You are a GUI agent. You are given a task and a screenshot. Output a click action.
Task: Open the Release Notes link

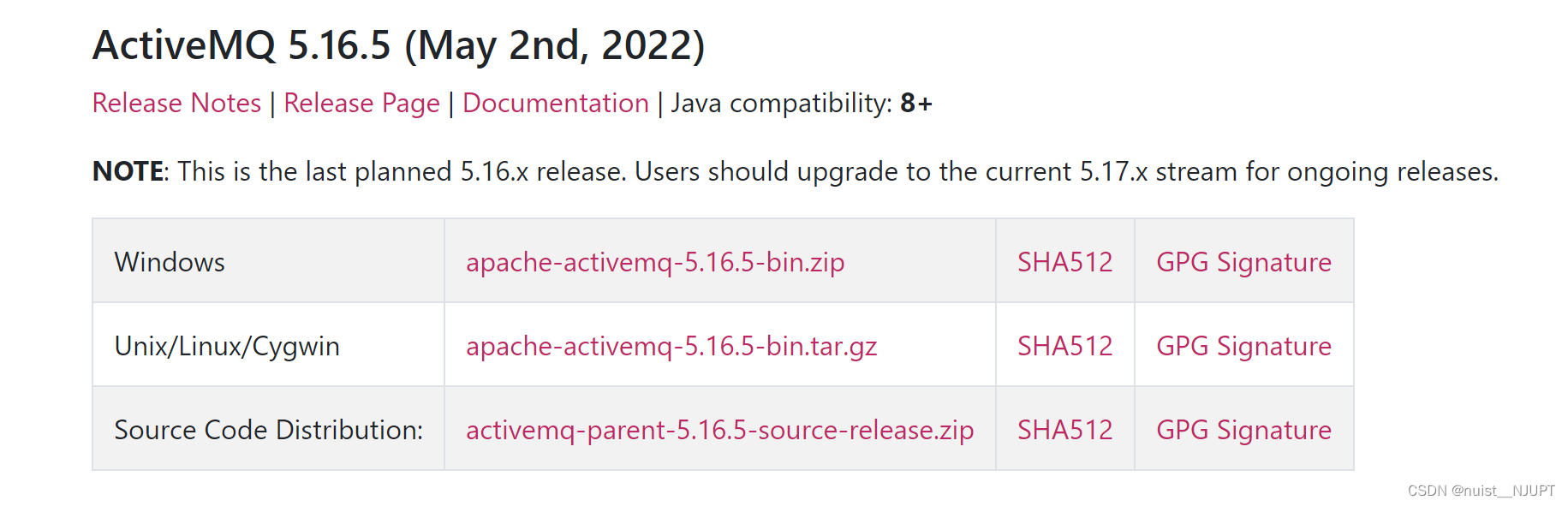pos(176,103)
